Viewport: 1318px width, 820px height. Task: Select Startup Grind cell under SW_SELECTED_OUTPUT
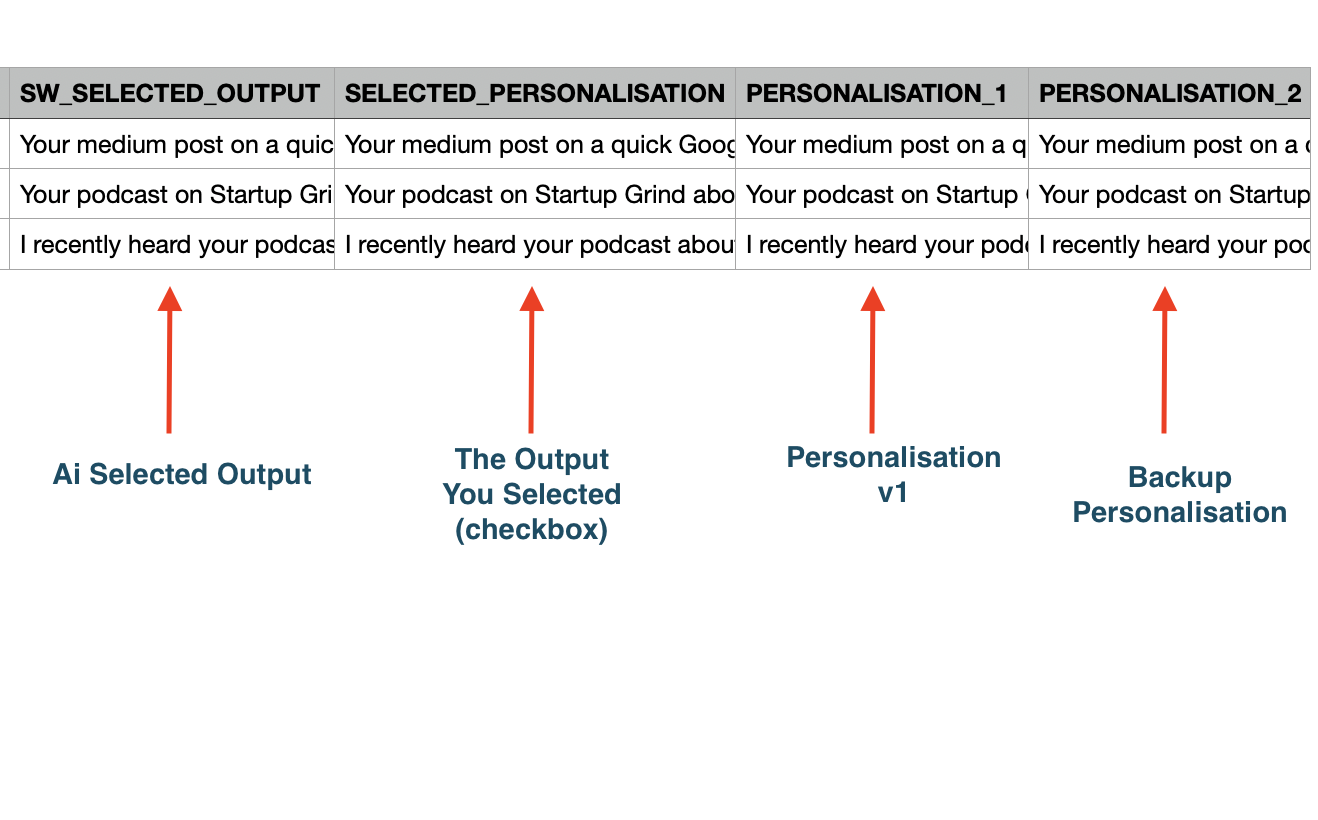[x=171, y=195]
